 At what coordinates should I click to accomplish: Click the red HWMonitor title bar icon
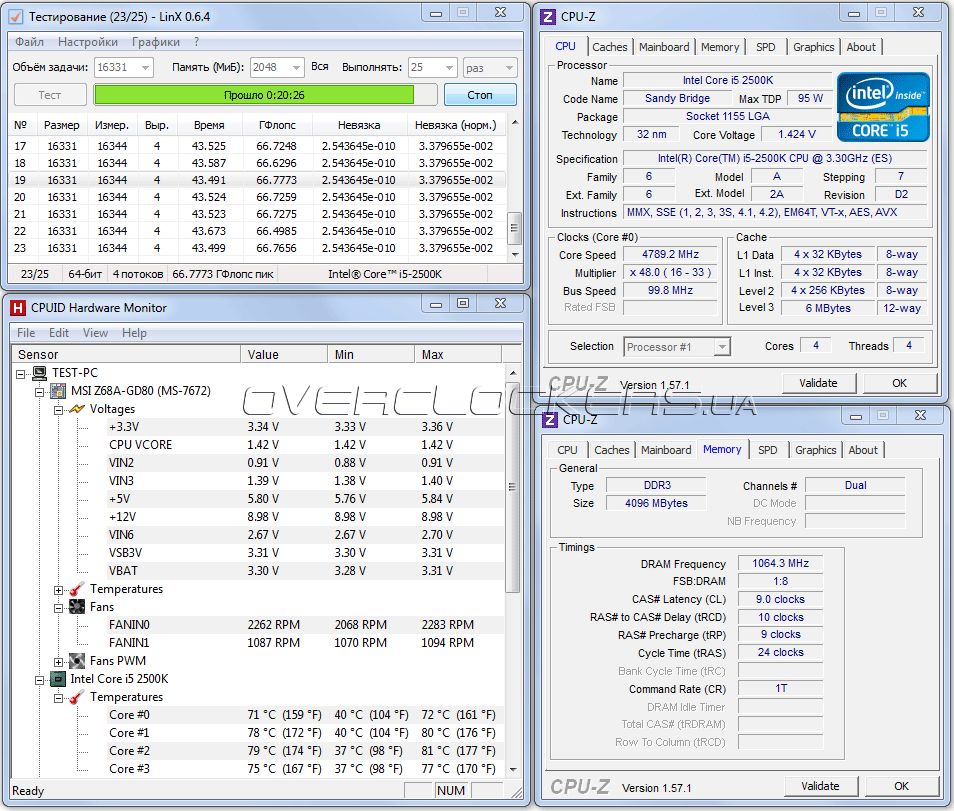[x=17, y=308]
